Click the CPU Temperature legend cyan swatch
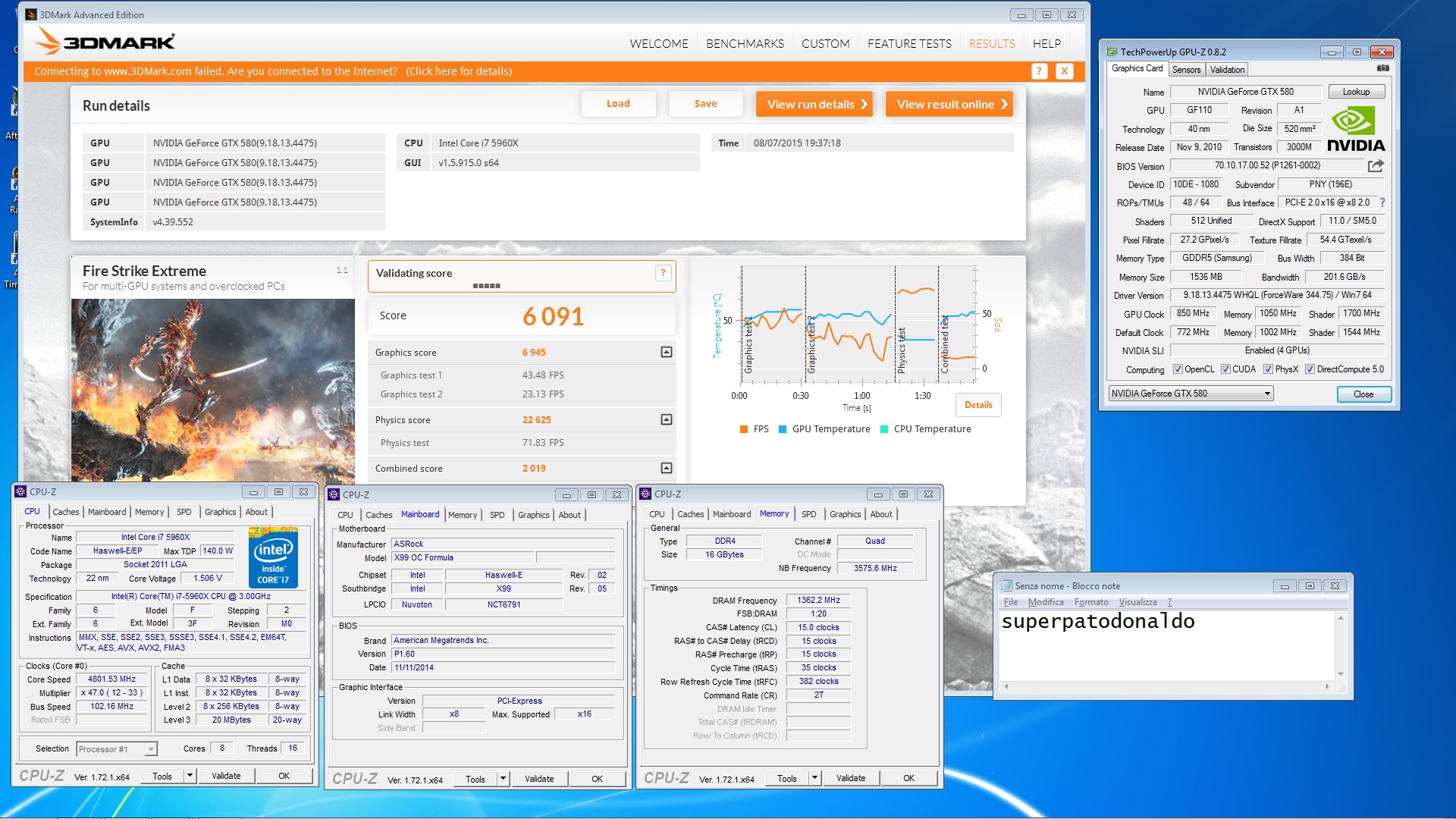This screenshot has width=1456, height=819. [884, 429]
